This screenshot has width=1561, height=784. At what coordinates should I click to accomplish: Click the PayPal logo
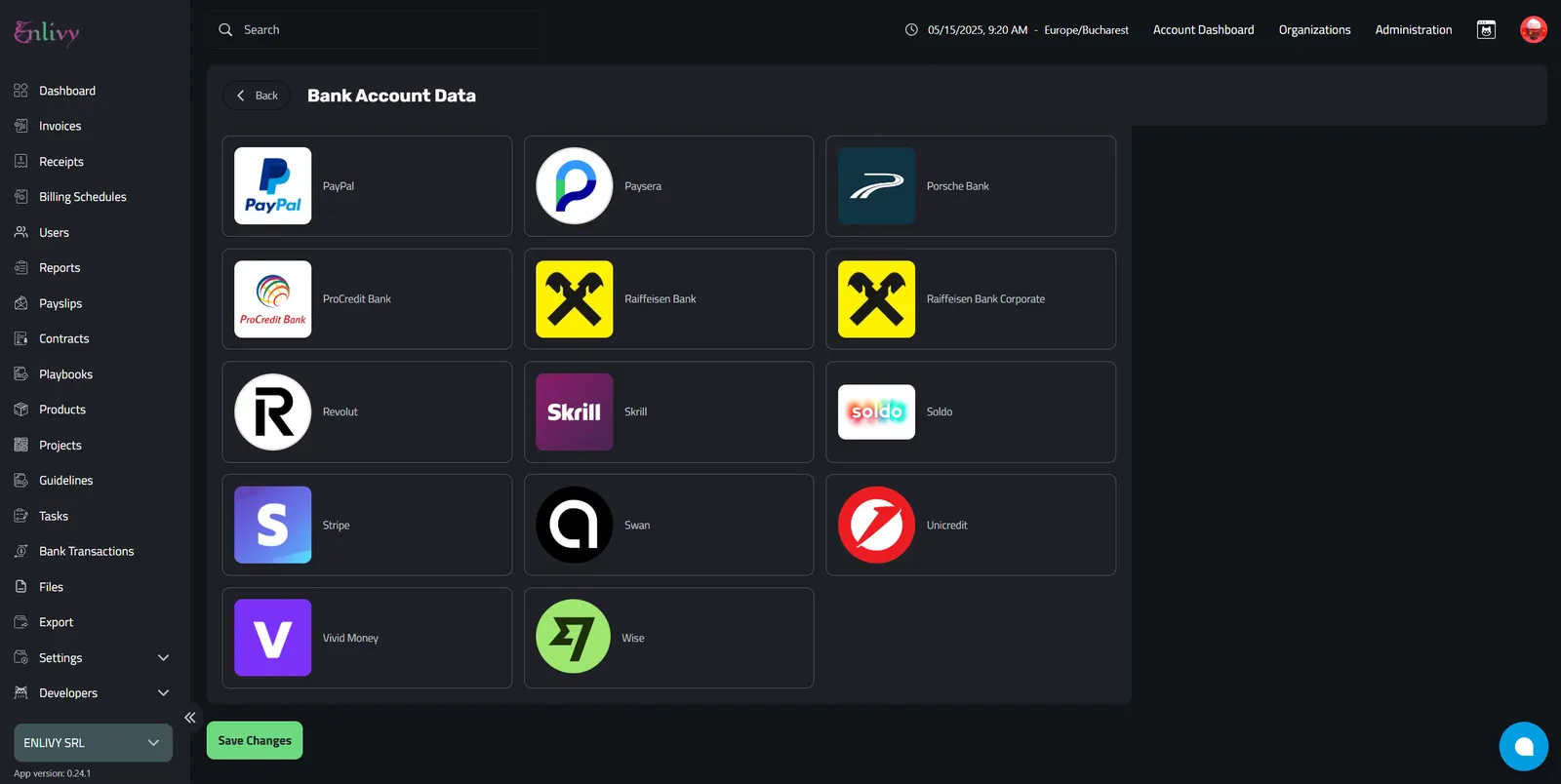point(273,186)
